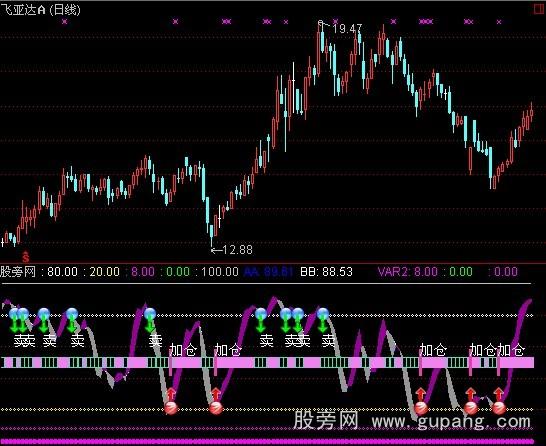Image resolution: width=546 pixels, height=446 pixels.
Task: Click the triple purple x marker cluster at top
Action: point(426,22)
